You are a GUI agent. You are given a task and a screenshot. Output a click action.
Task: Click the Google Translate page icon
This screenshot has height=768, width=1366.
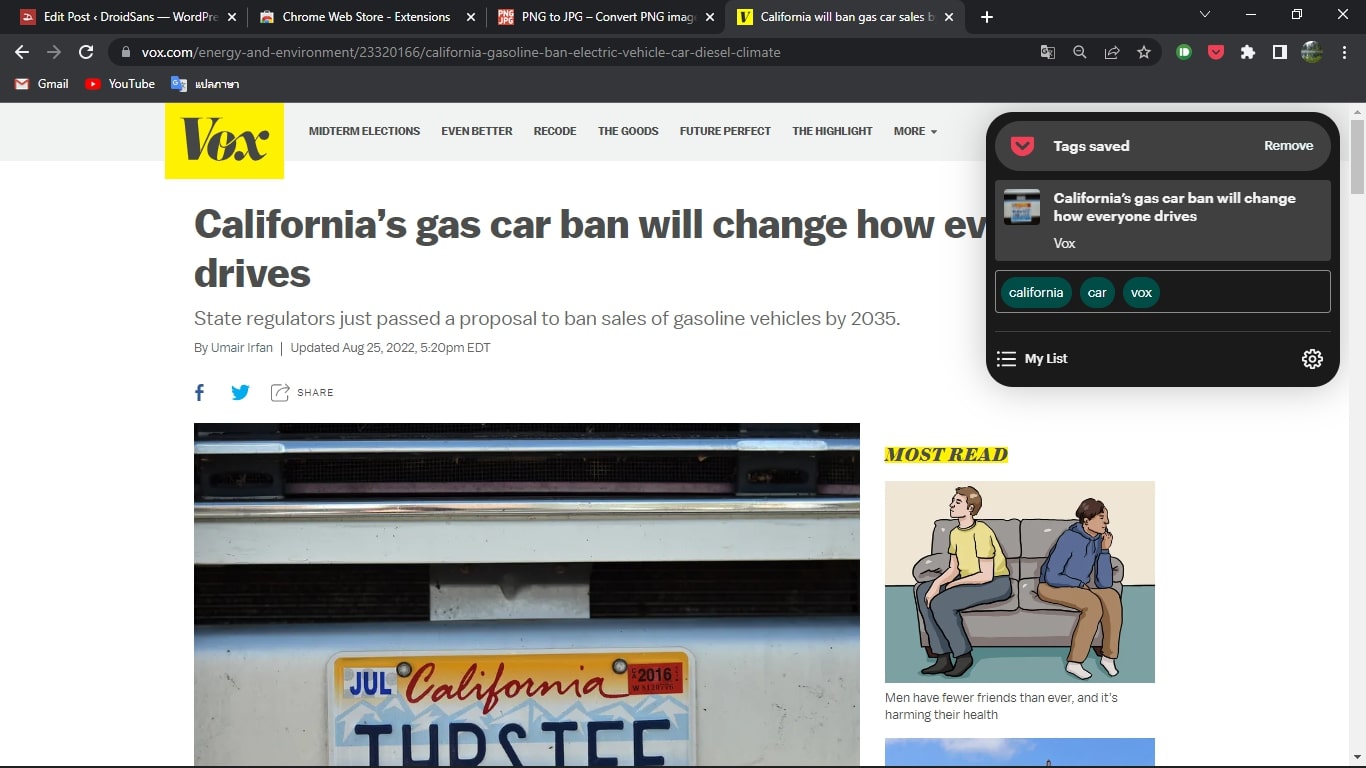pos(1048,52)
